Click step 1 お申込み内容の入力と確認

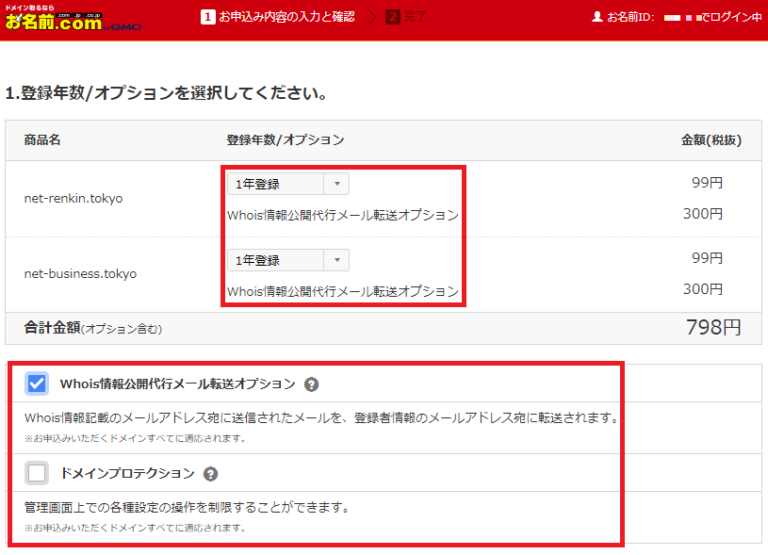(278, 17)
